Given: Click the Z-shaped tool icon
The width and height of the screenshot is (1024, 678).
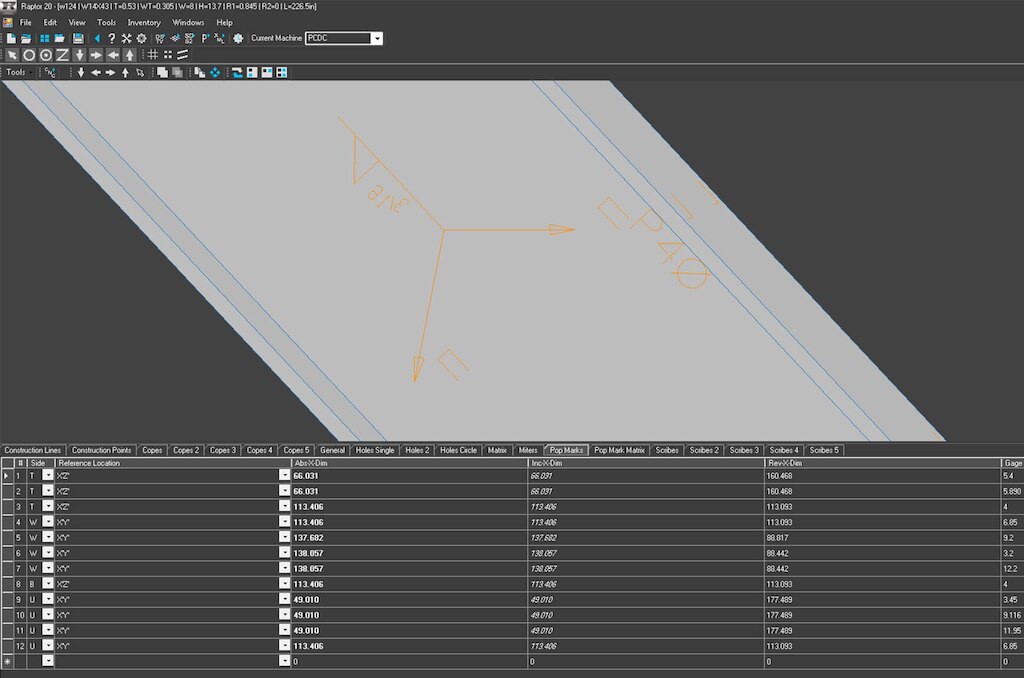Looking at the screenshot, I should [x=63, y=55].
